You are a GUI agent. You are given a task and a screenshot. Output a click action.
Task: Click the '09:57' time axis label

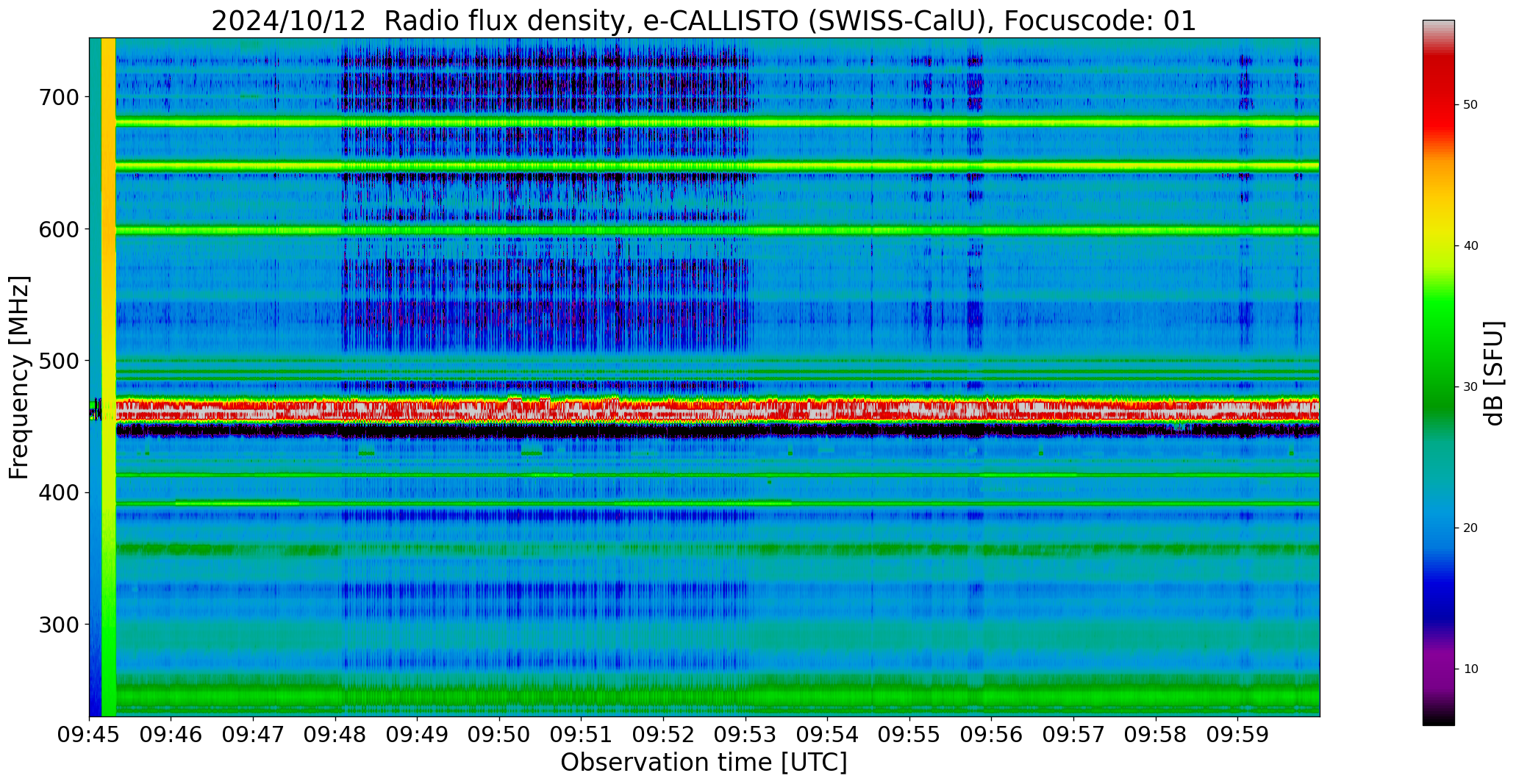click(x=1073, y=735)
